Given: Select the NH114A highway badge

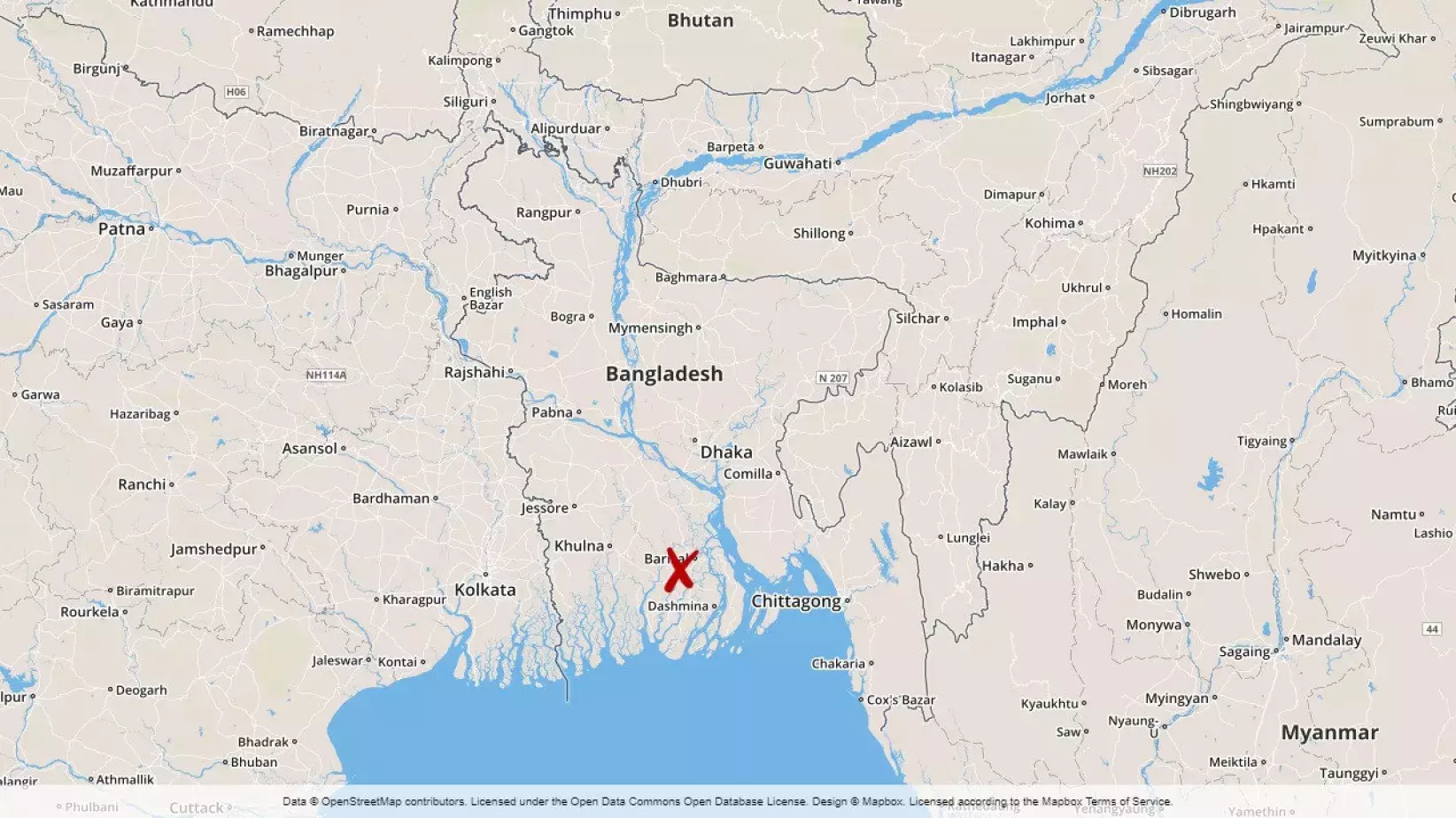Looking at the screenshot, I should coord(326,375).
